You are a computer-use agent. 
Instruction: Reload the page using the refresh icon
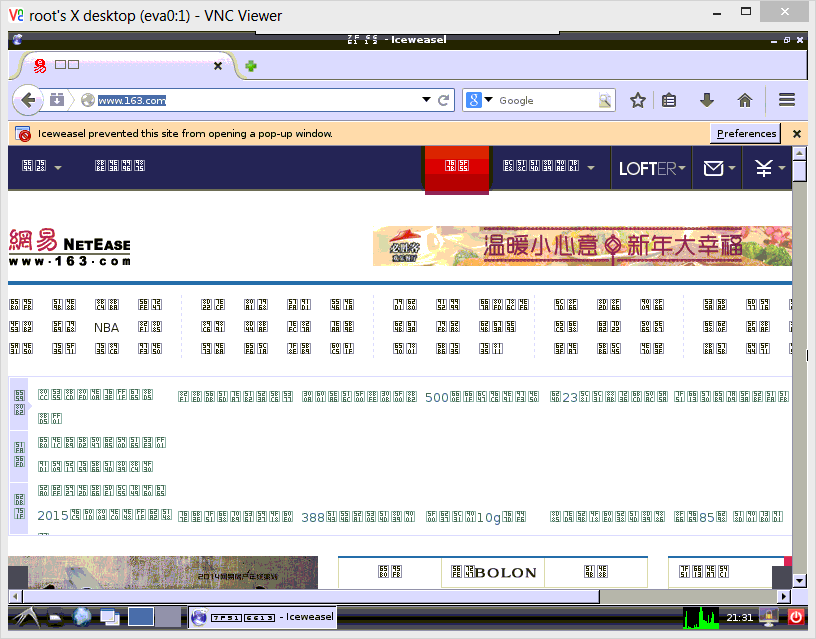444,100
